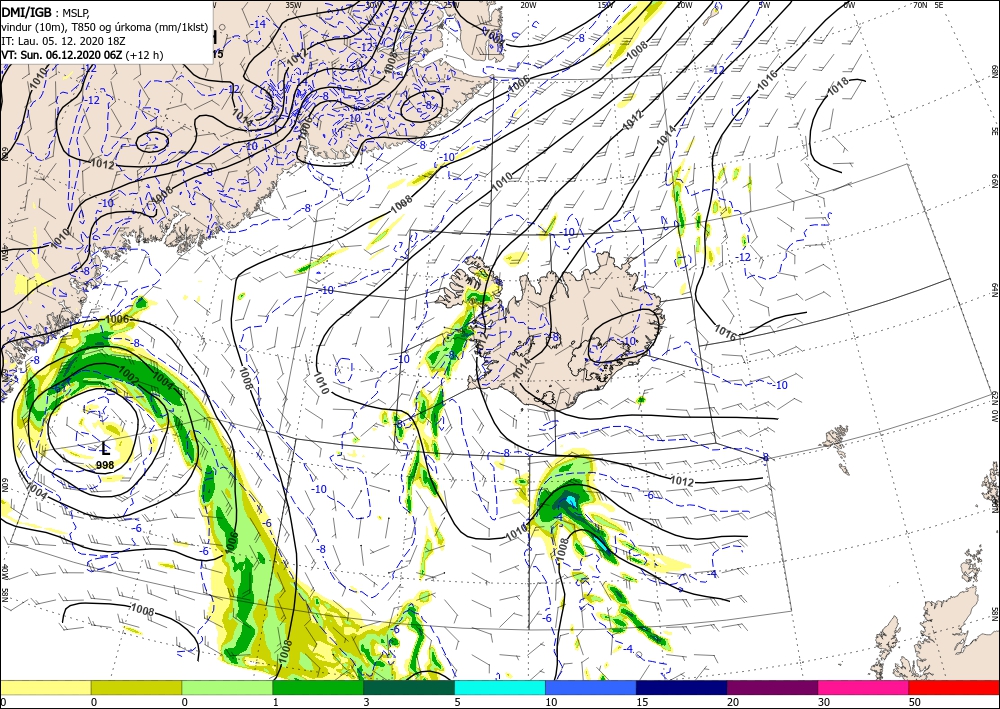1000x709 pixels.
Task: Select the blue 10 mm legend swatch
Action: 591,687
